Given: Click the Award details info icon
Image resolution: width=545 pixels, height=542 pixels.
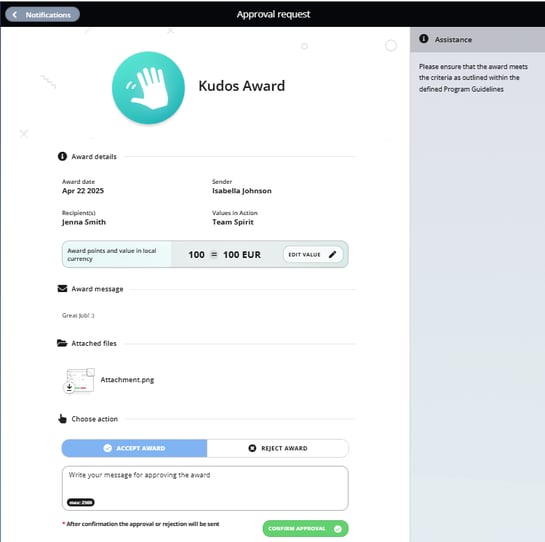Looking at the screenshot, I should (62, 156).
